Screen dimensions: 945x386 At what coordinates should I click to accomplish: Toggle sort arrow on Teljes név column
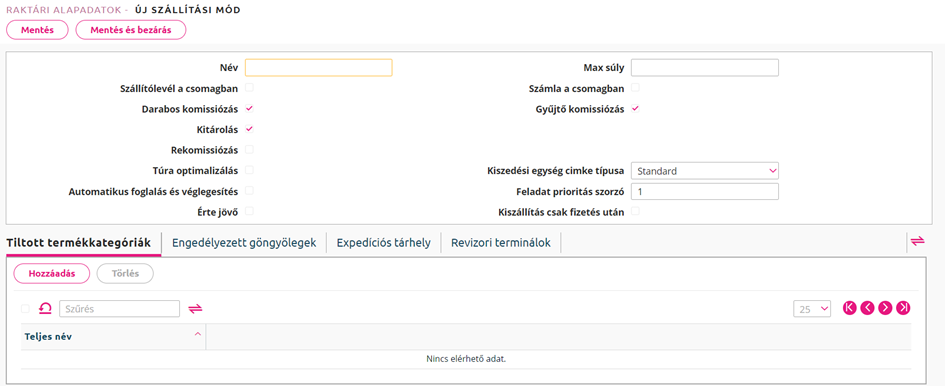(x=197, y=335)
